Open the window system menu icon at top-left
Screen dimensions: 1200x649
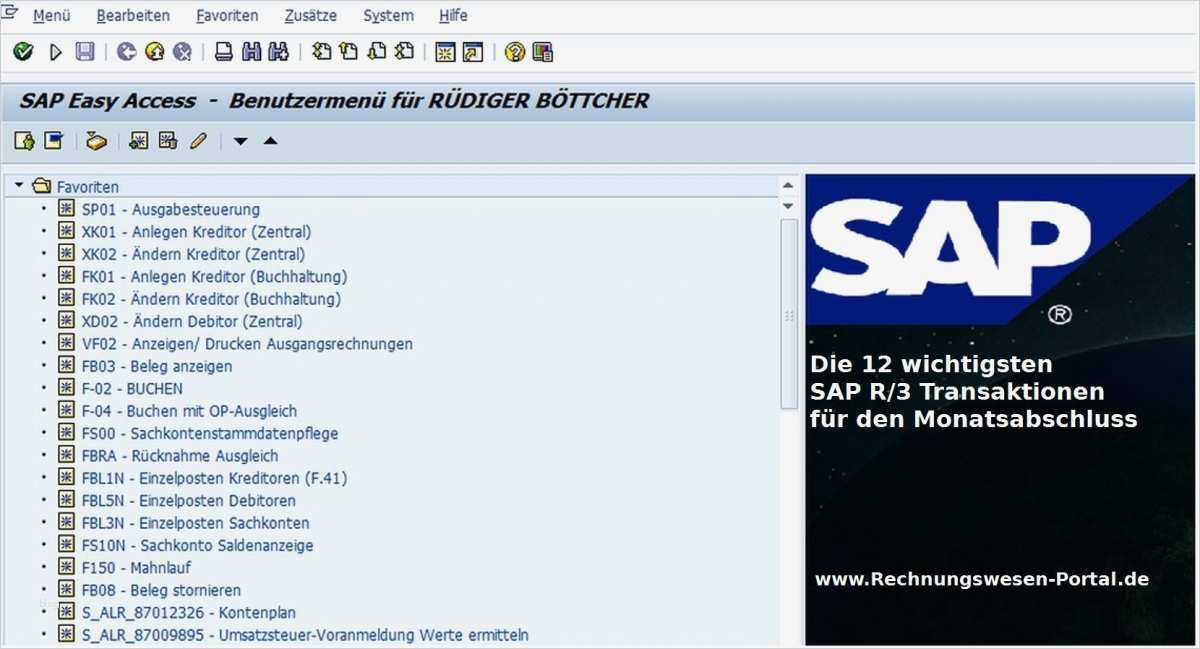point(11,13)
